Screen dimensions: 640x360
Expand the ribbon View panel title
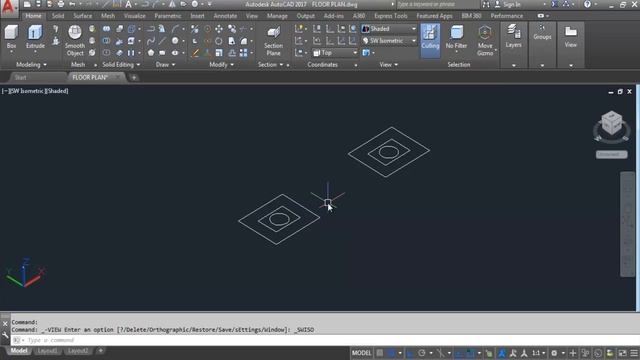389,64
